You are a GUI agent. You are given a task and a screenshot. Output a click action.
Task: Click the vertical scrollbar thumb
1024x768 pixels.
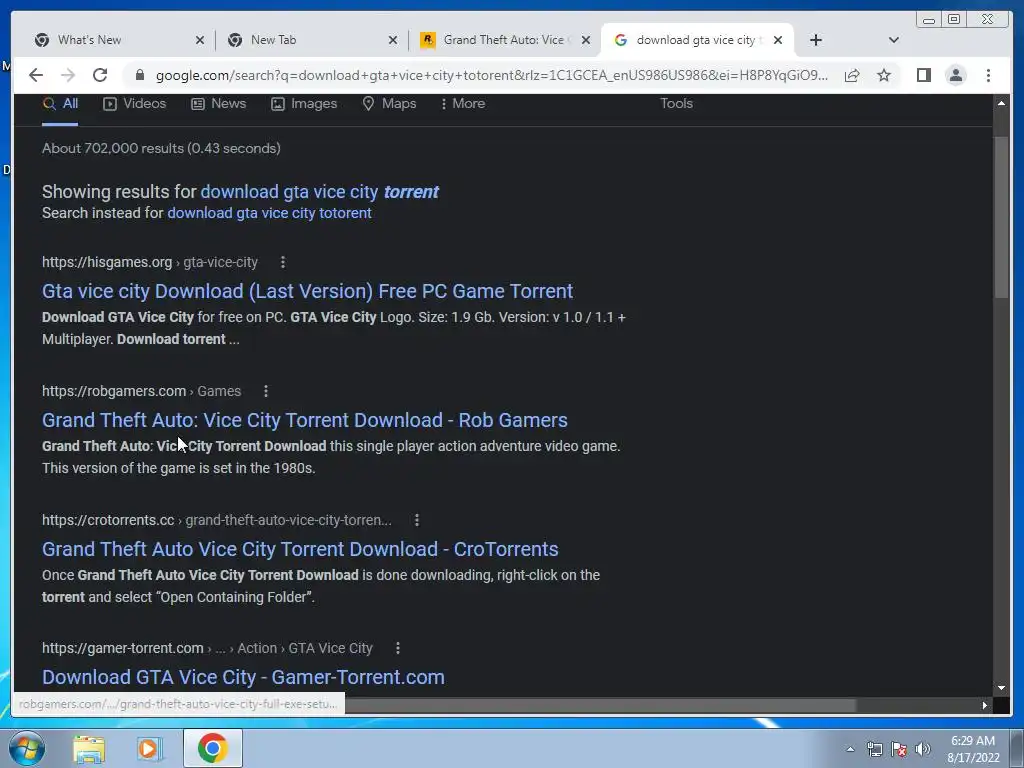click(1001, 217)
